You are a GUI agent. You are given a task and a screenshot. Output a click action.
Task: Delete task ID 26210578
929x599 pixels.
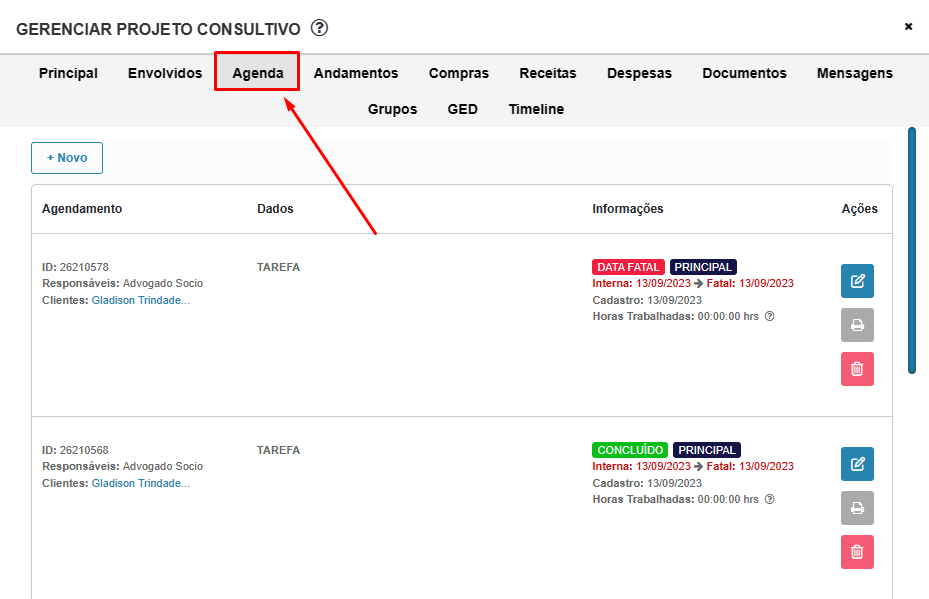point(857,369)
